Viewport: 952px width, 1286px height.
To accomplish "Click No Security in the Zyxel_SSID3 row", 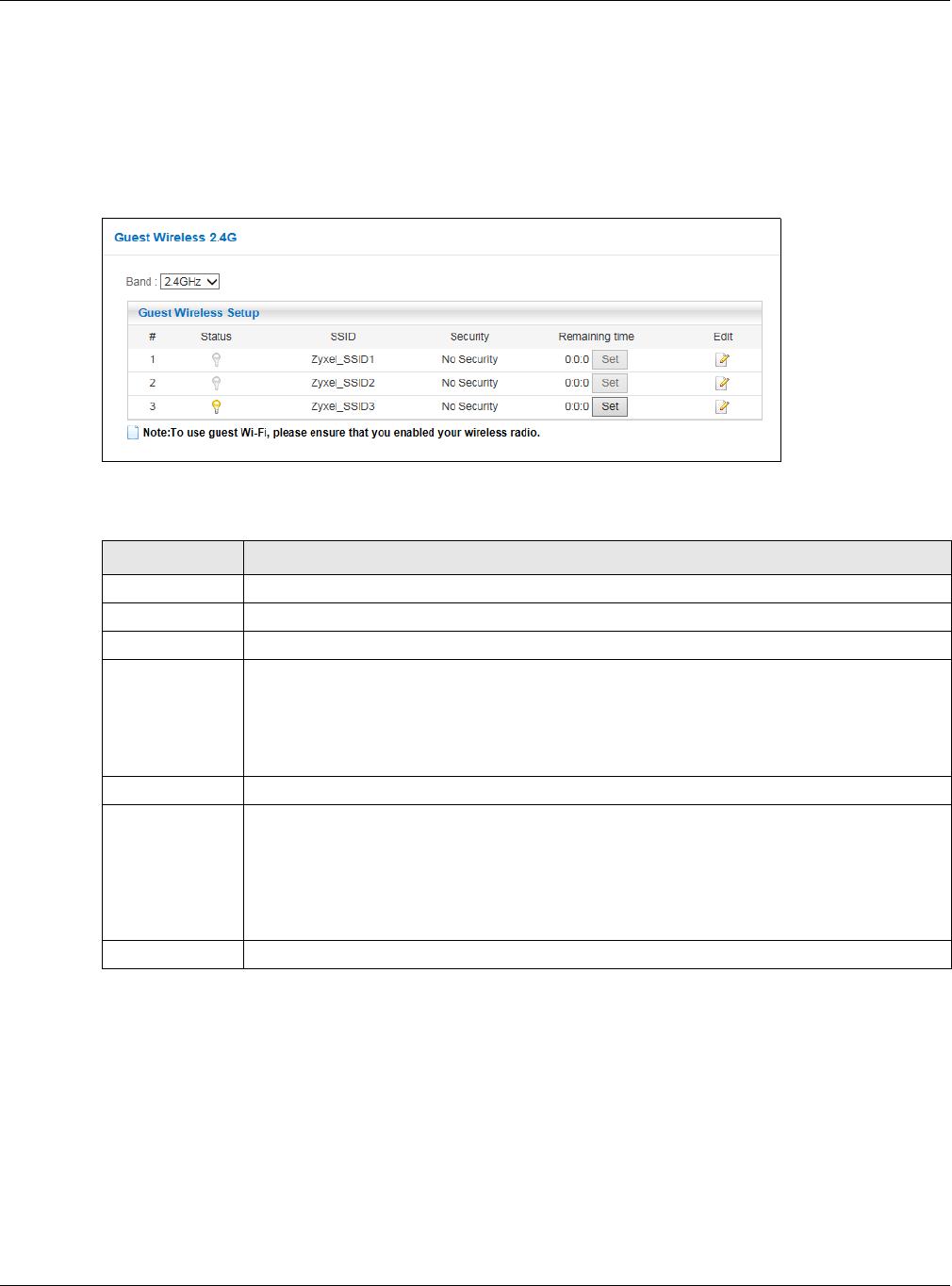I will tap(469, 406).
